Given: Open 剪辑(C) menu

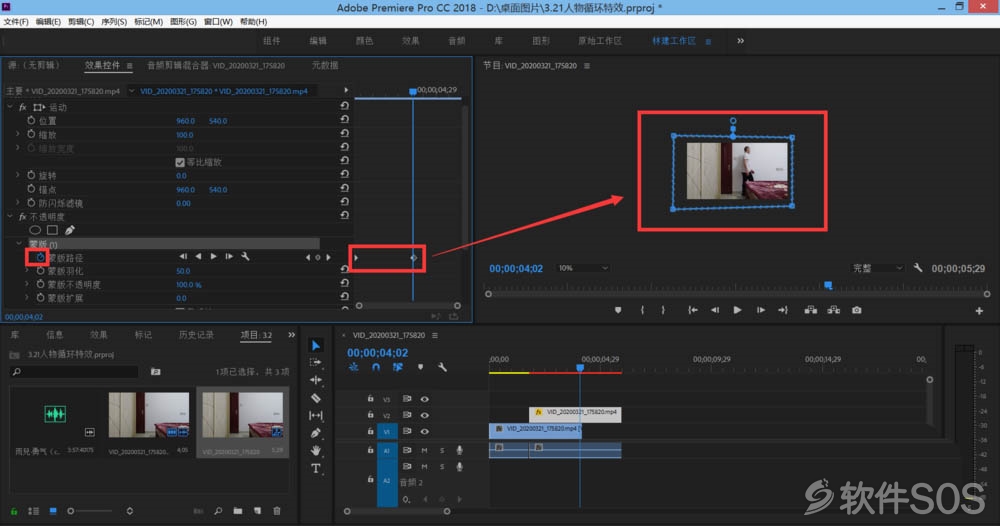Looking at the screenshot, I should tap(81, 22).
